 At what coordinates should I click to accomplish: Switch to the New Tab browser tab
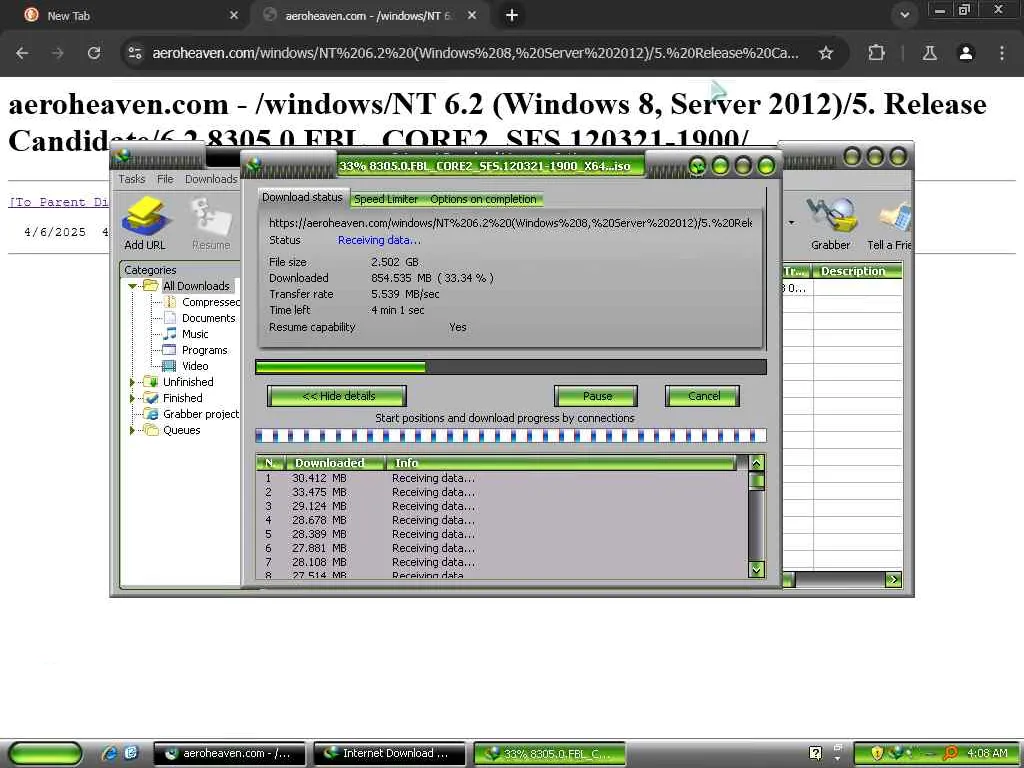click(131, 16)
